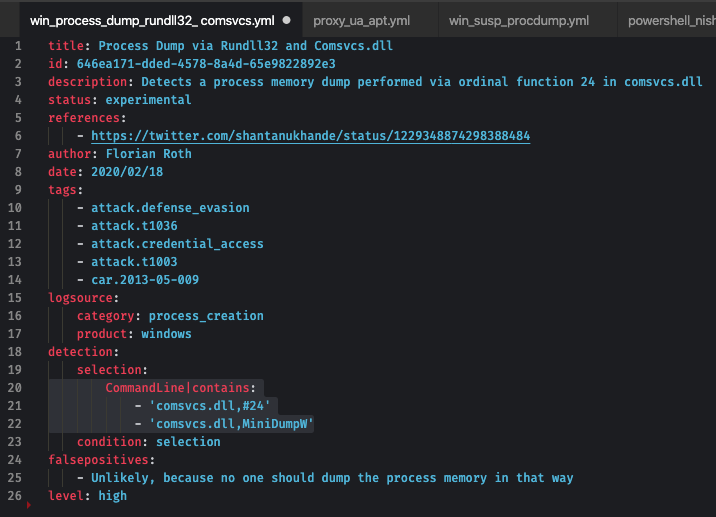Open the twitter.com/shantanukhande status link
716x517 pixels.
[x=311, y=136]
